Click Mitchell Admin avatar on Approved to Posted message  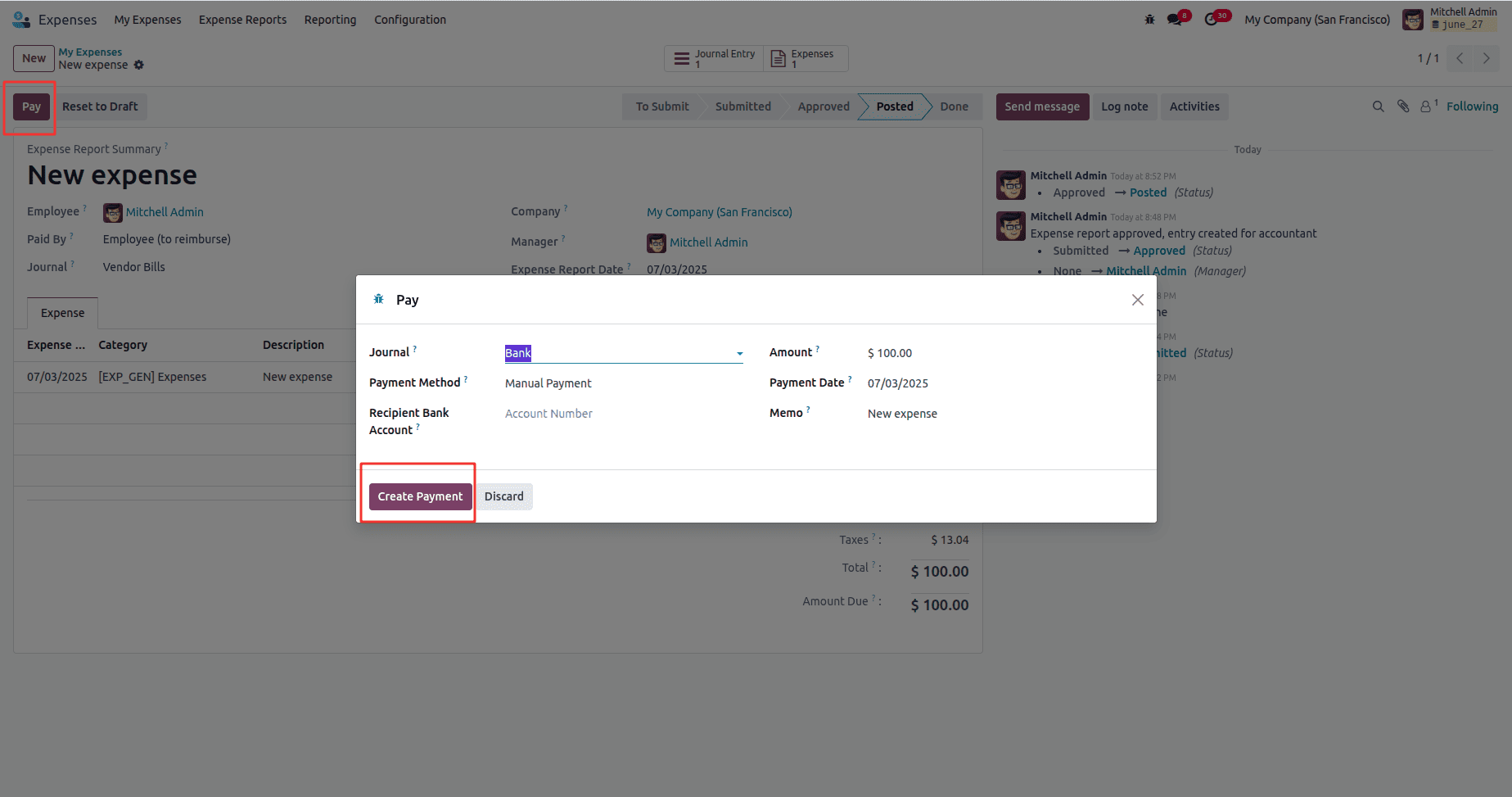[1011, 185]
